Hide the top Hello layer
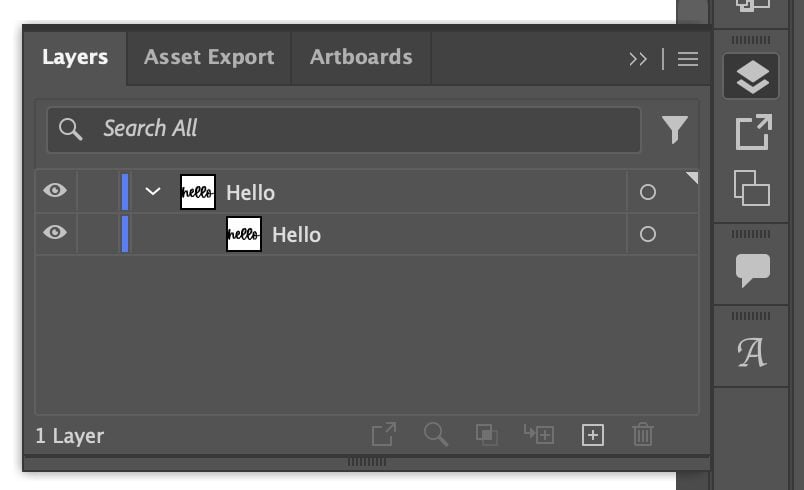This screenshot has width=804, height=490. pyautogui.click(x=55, y=191)
